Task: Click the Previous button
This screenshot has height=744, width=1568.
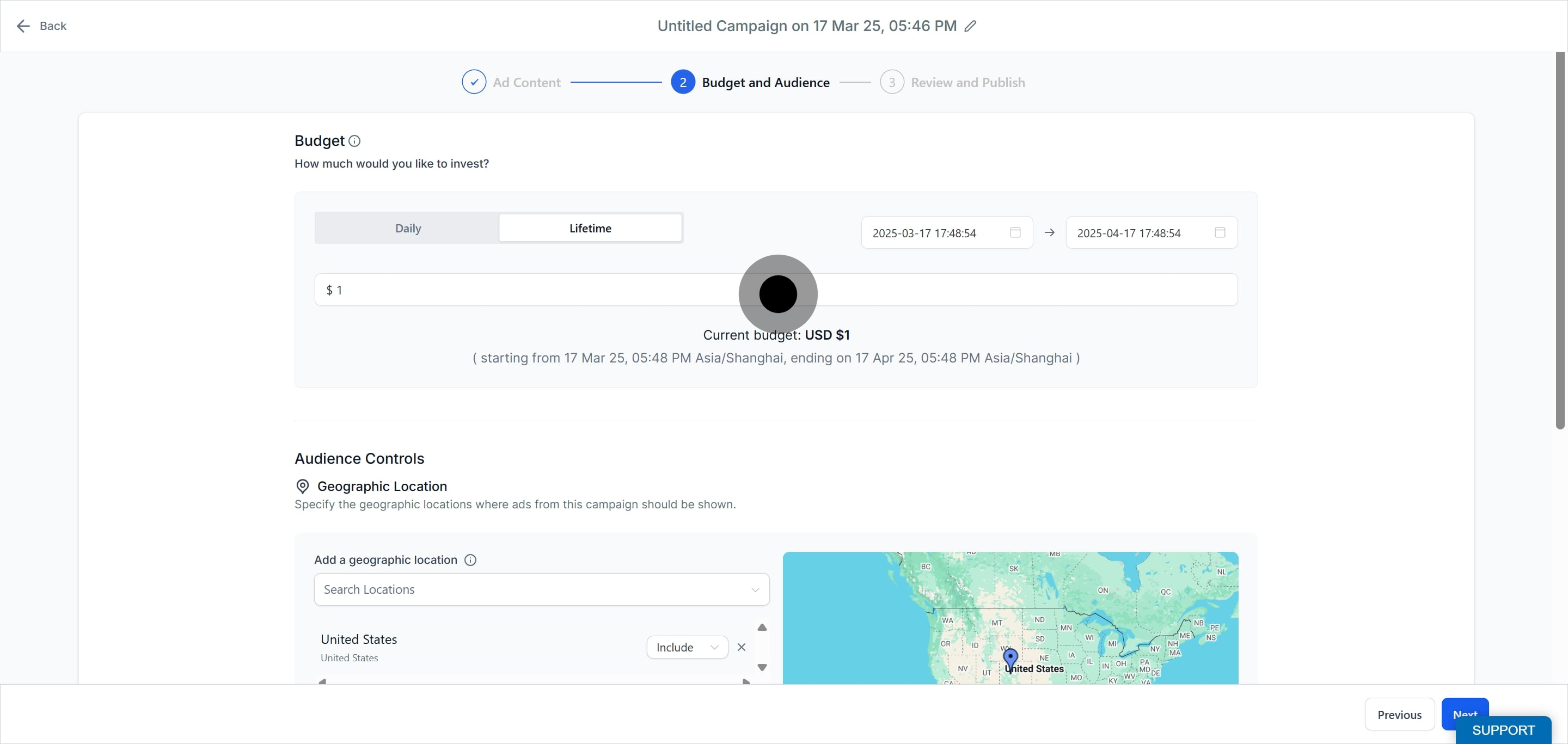Action: 1399,715
